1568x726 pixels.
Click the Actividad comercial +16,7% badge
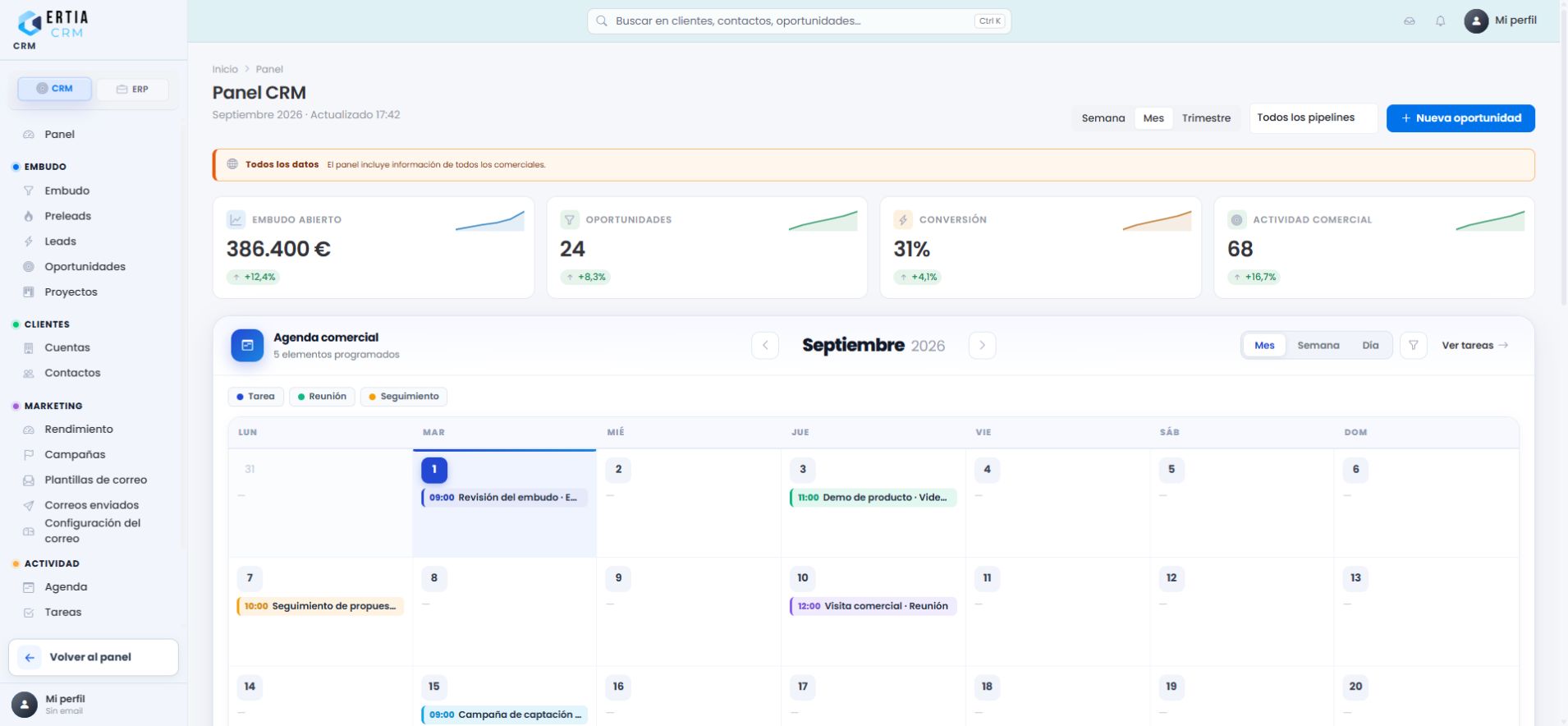pos(1254,278)
